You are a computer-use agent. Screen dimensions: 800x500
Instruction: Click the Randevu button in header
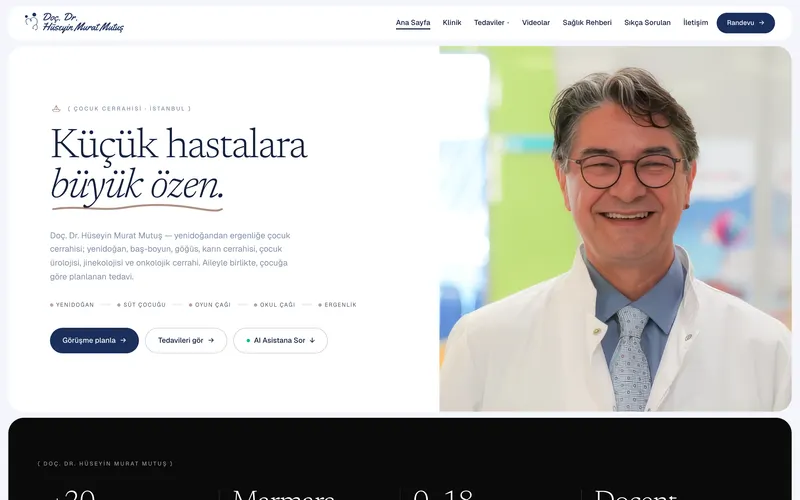tap(745, 23)
